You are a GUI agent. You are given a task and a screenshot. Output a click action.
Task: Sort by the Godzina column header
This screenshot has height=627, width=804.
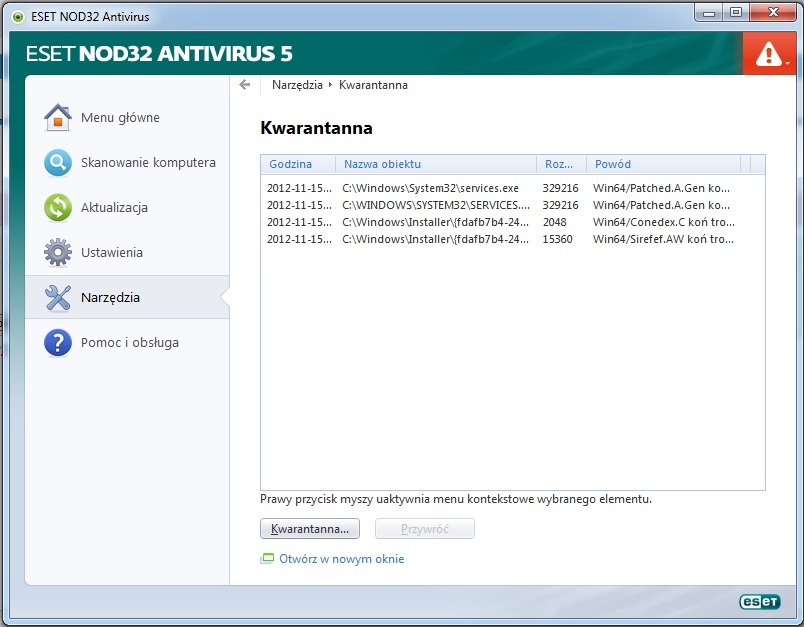[x=290, y=164]
